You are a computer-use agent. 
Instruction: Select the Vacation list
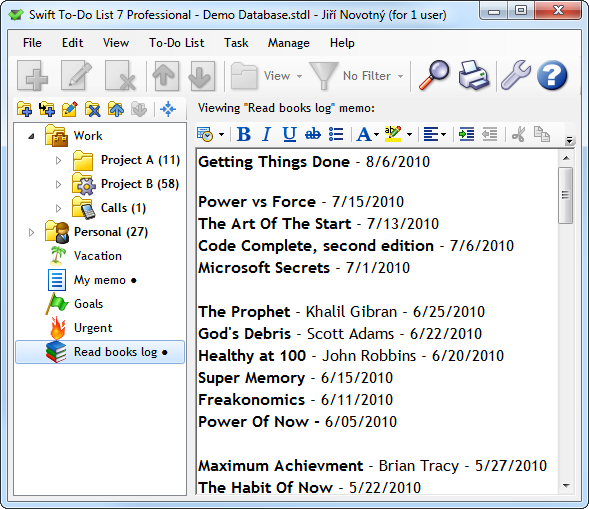98,256
